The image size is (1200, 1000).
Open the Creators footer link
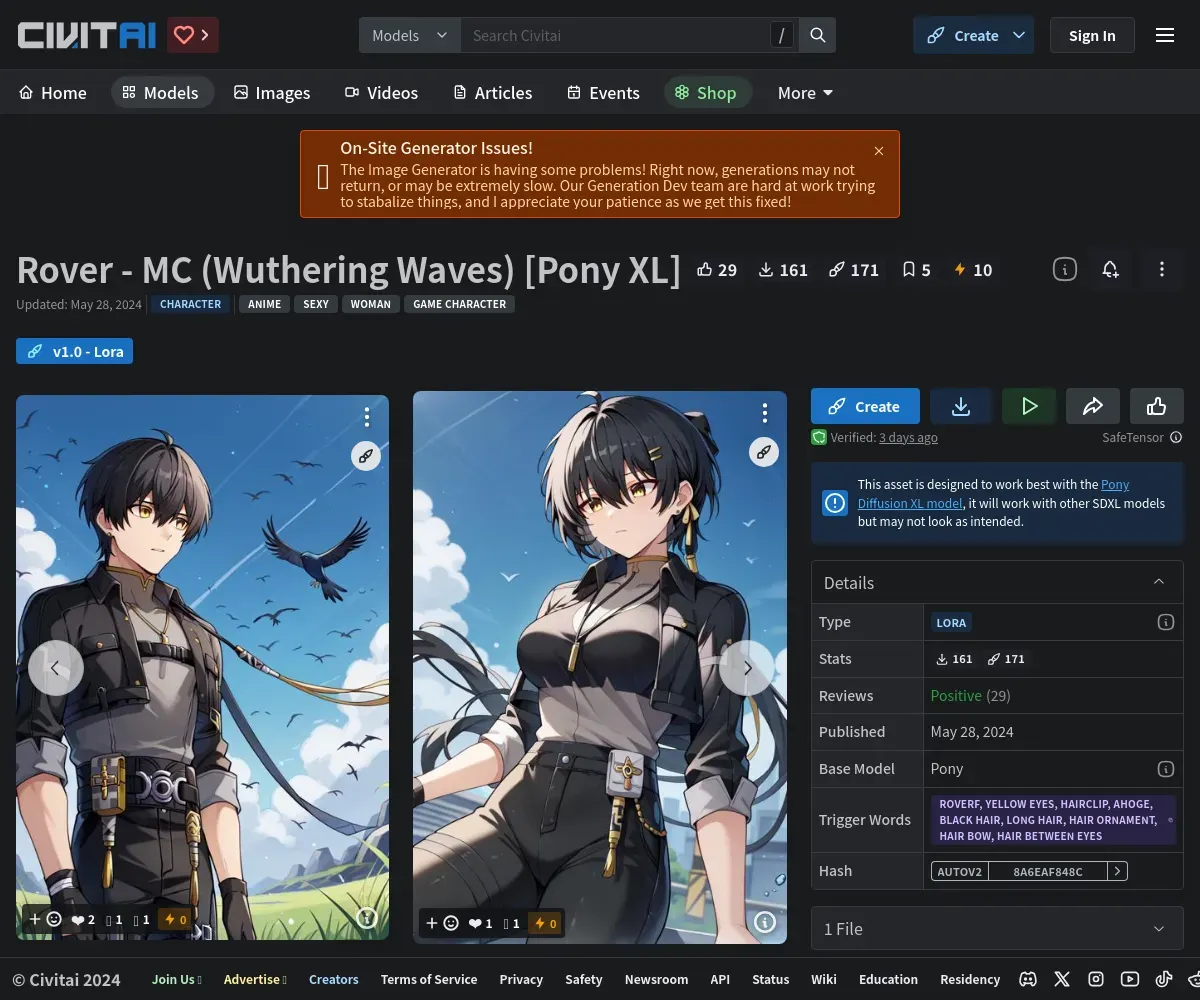click(333, 980)
